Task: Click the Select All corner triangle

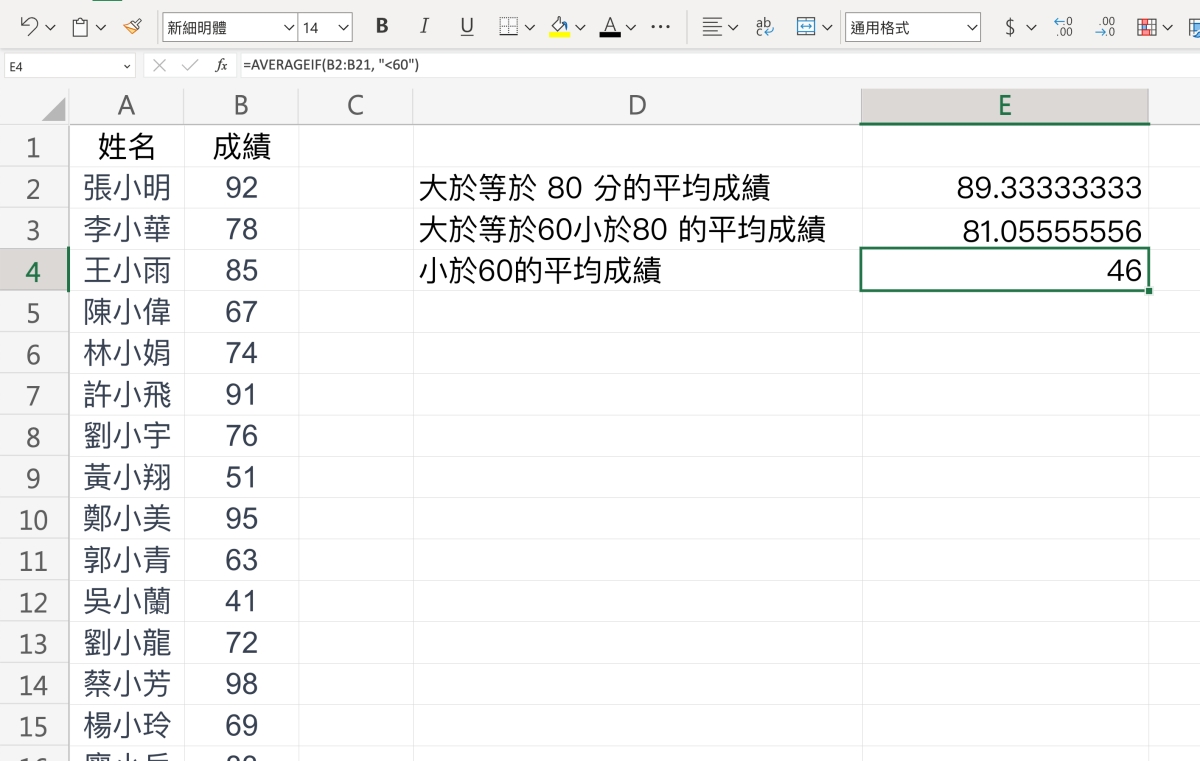Action: click(x=52, y=108)
